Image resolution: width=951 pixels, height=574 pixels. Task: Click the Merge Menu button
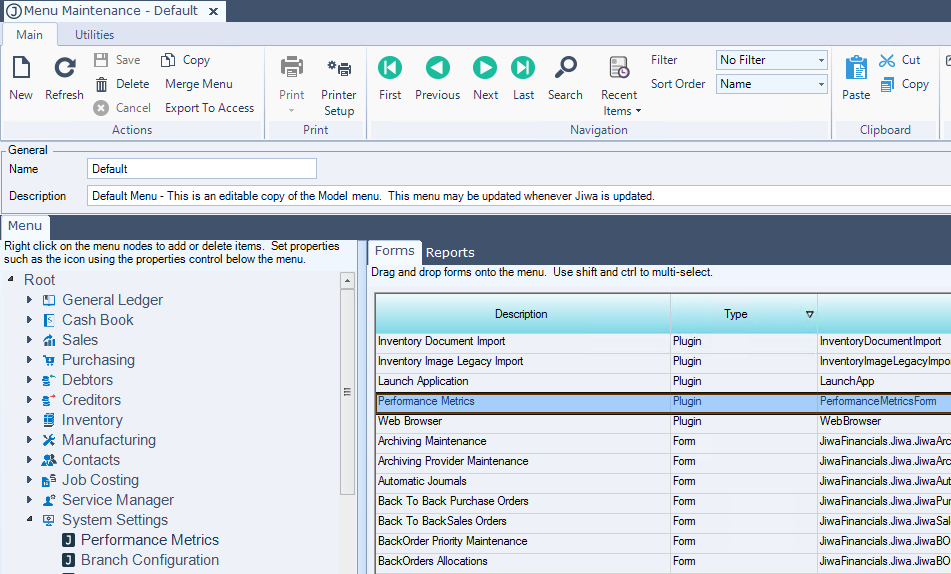point(198,84)
